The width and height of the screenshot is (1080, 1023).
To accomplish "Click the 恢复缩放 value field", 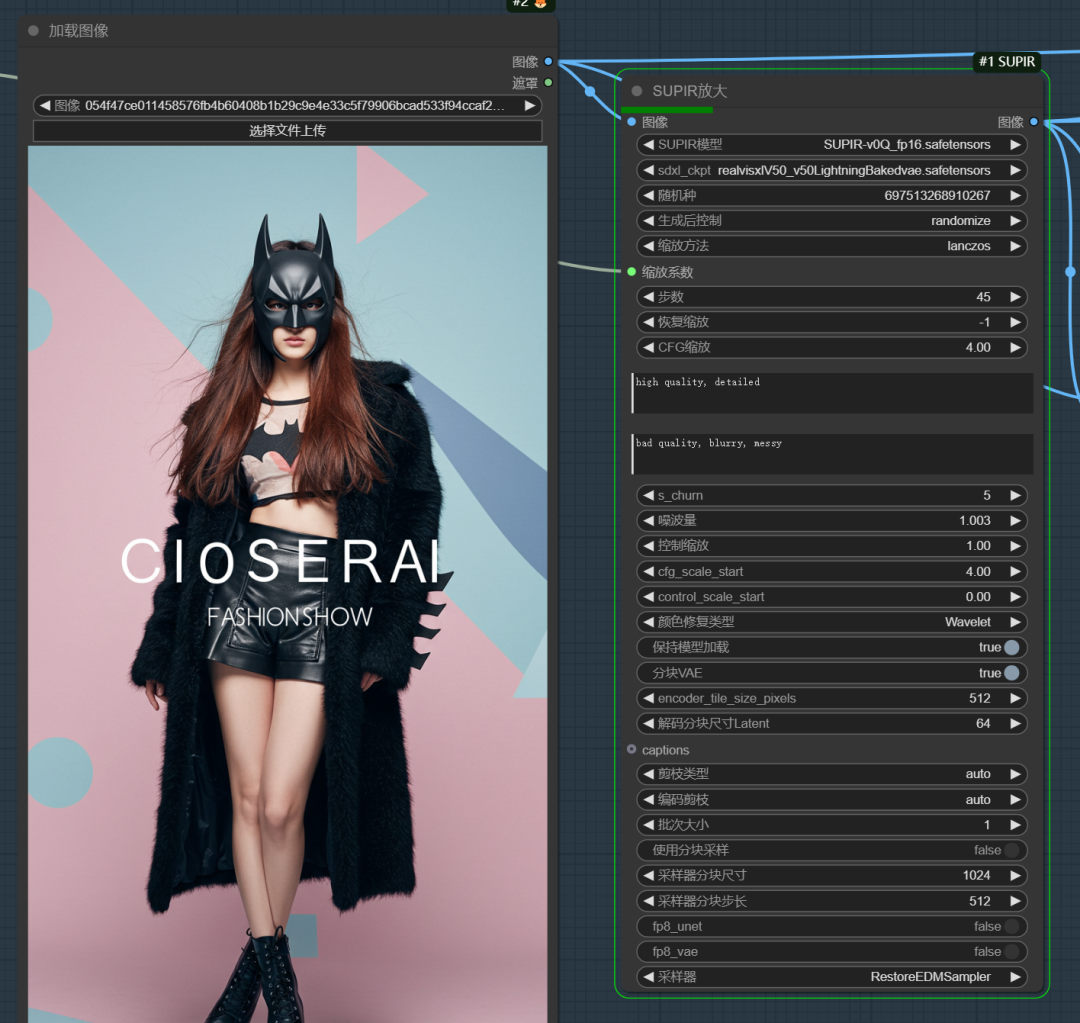I will coord(832,322).
